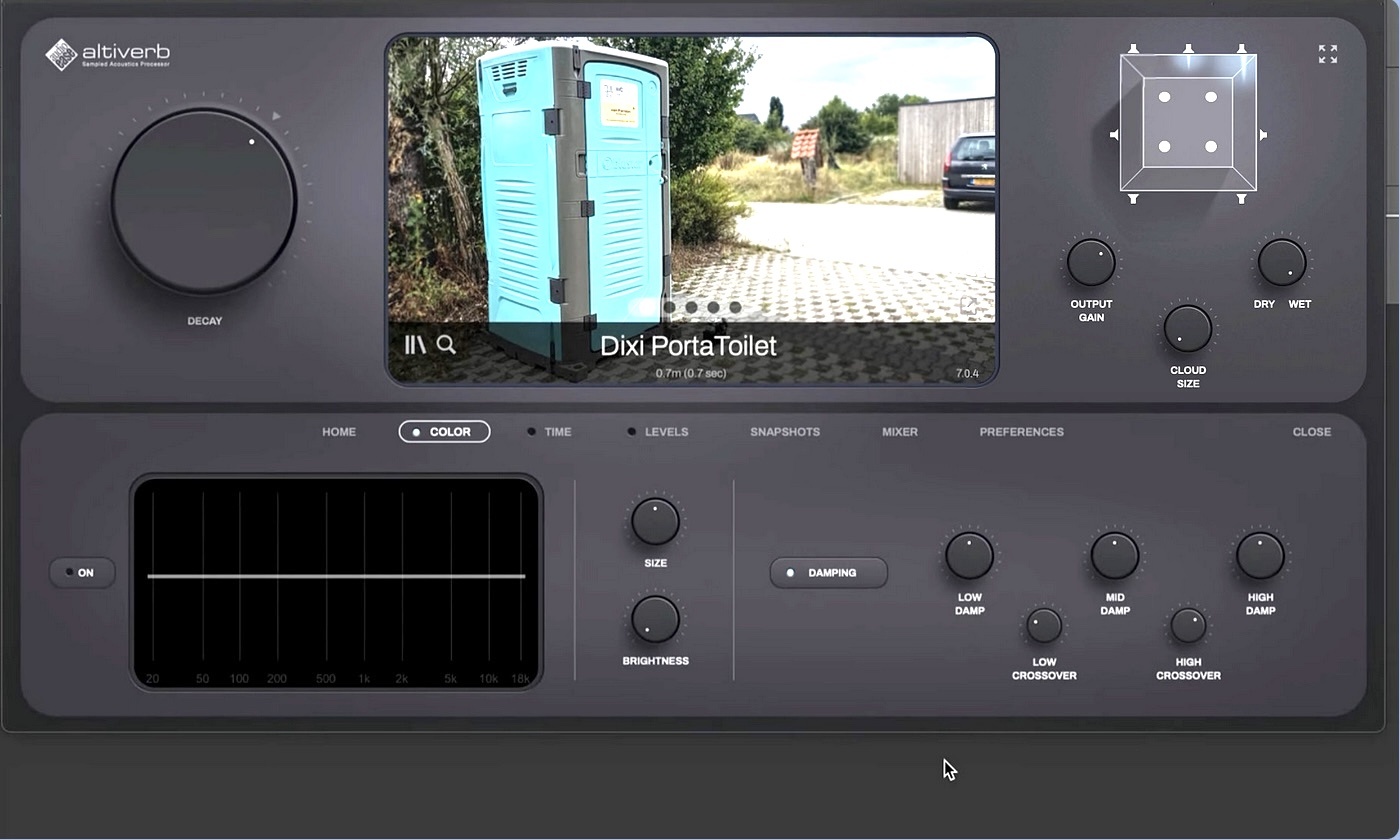Toggle the EQ ON switch

coord(82,573)
